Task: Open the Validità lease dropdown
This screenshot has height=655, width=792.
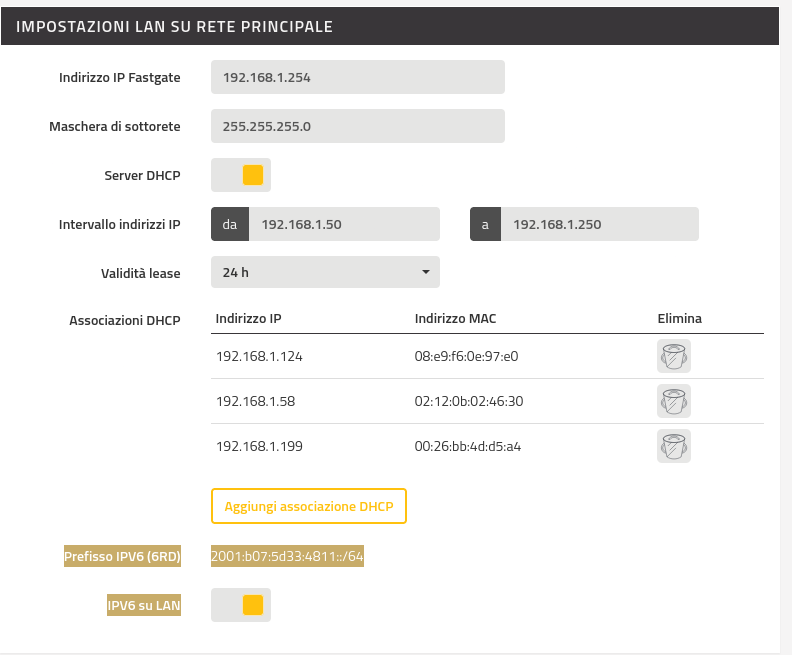Action: click(x=325, y=272)
